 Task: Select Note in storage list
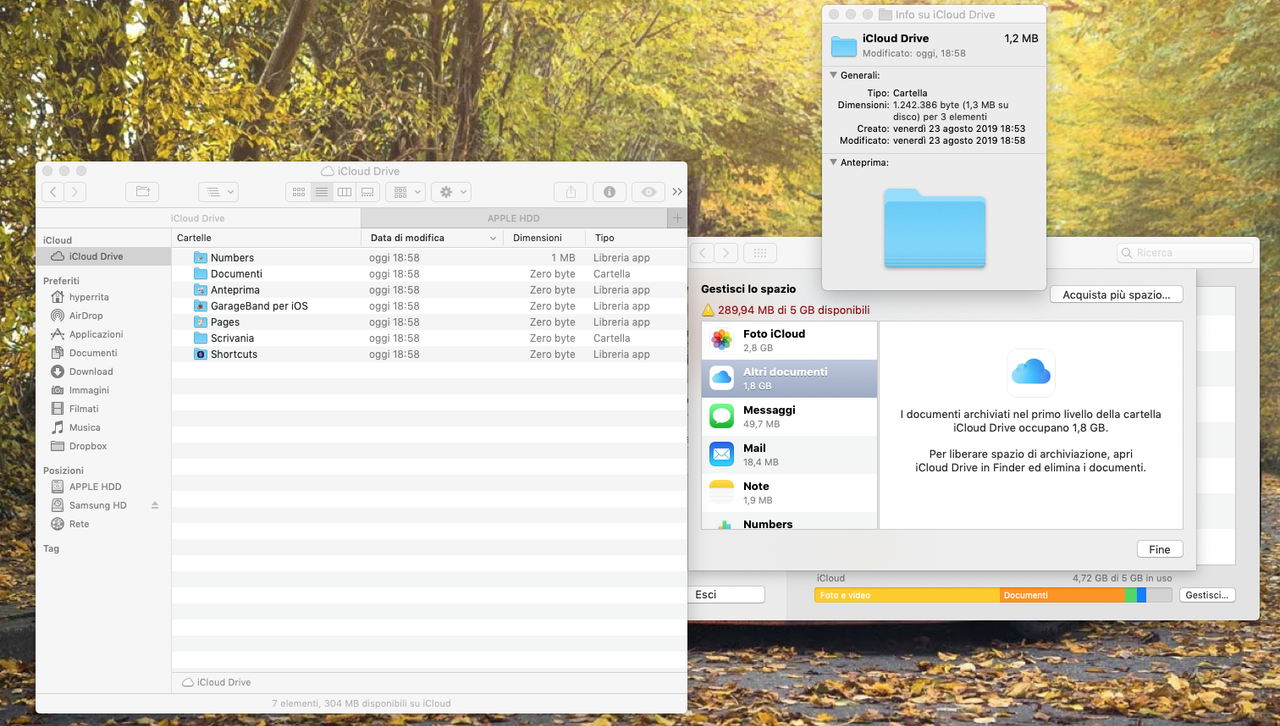[x=789, y=492]
